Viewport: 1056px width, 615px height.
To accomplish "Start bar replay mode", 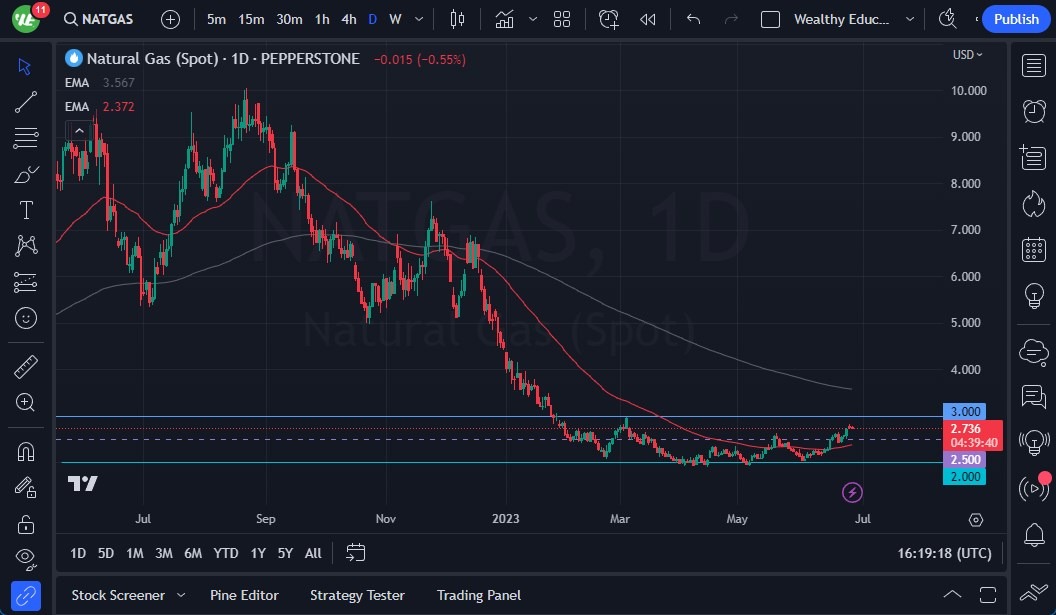I will click(648, 20).
